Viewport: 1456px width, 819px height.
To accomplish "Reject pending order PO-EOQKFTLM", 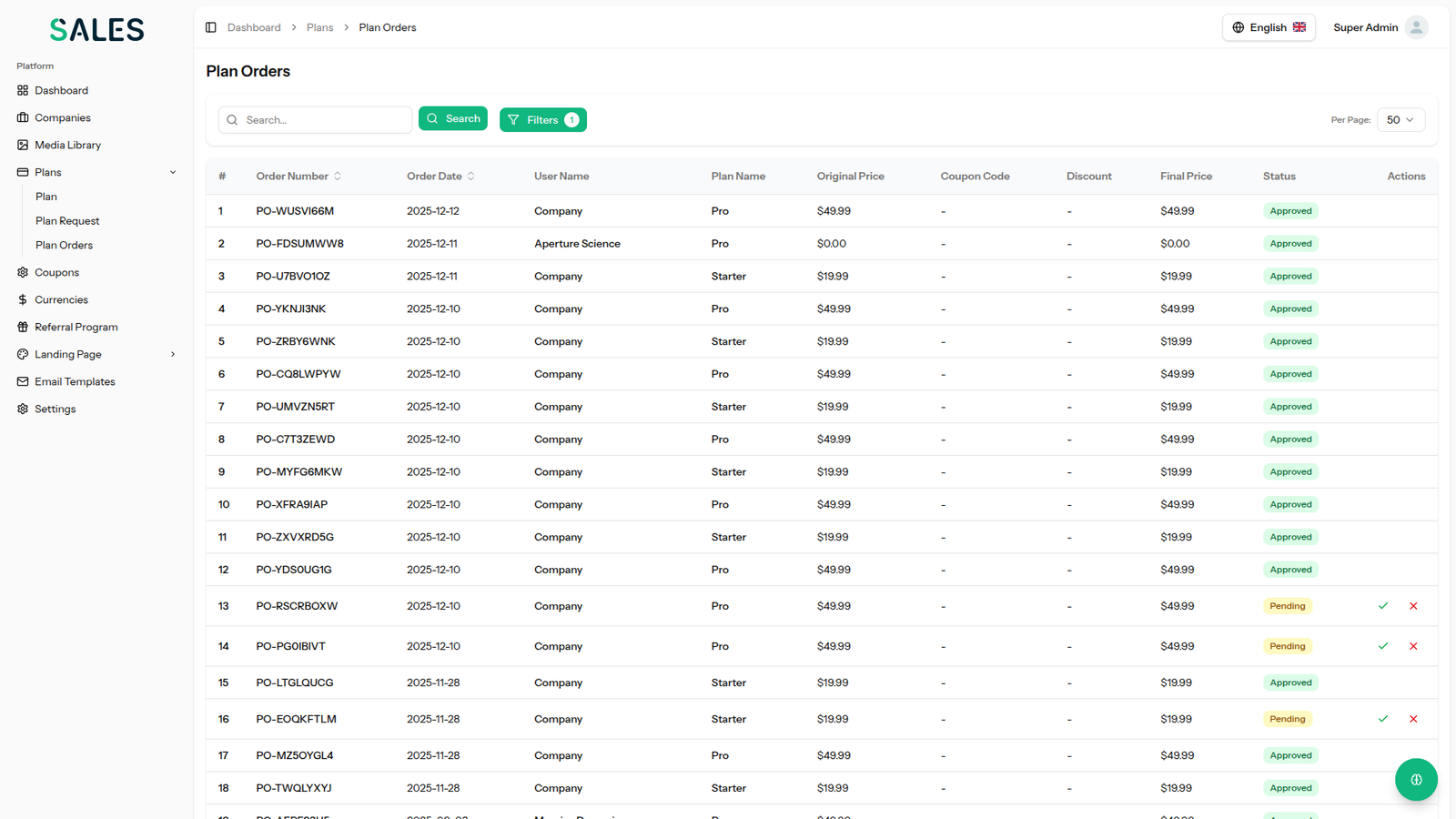I will (x=1413, y=719).
